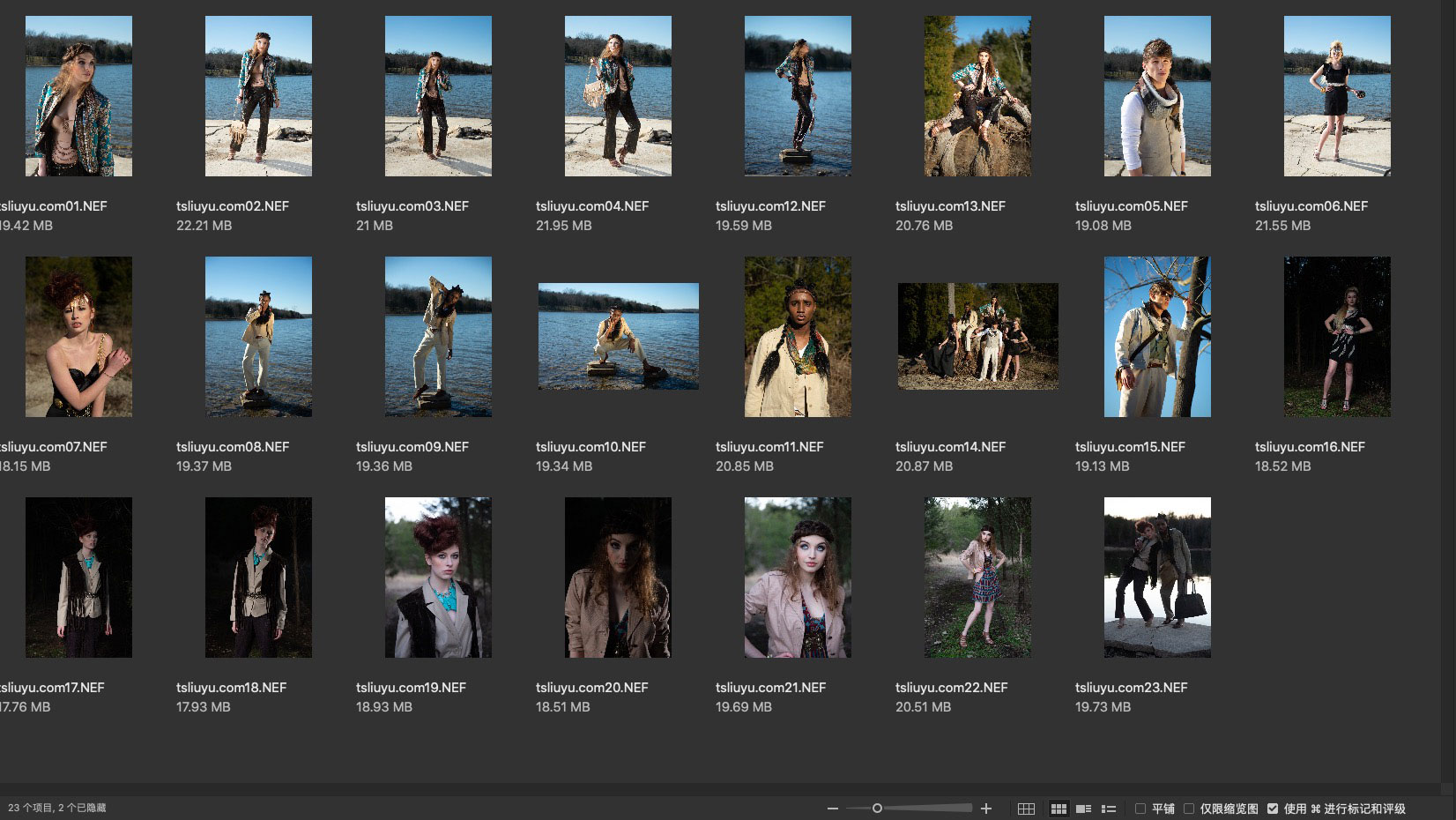The width and height of the screenshot is (1456, 820).
Task: Select portrait thumbnail tsliuyu.com11.NEF
Action: tap(798, 337)
